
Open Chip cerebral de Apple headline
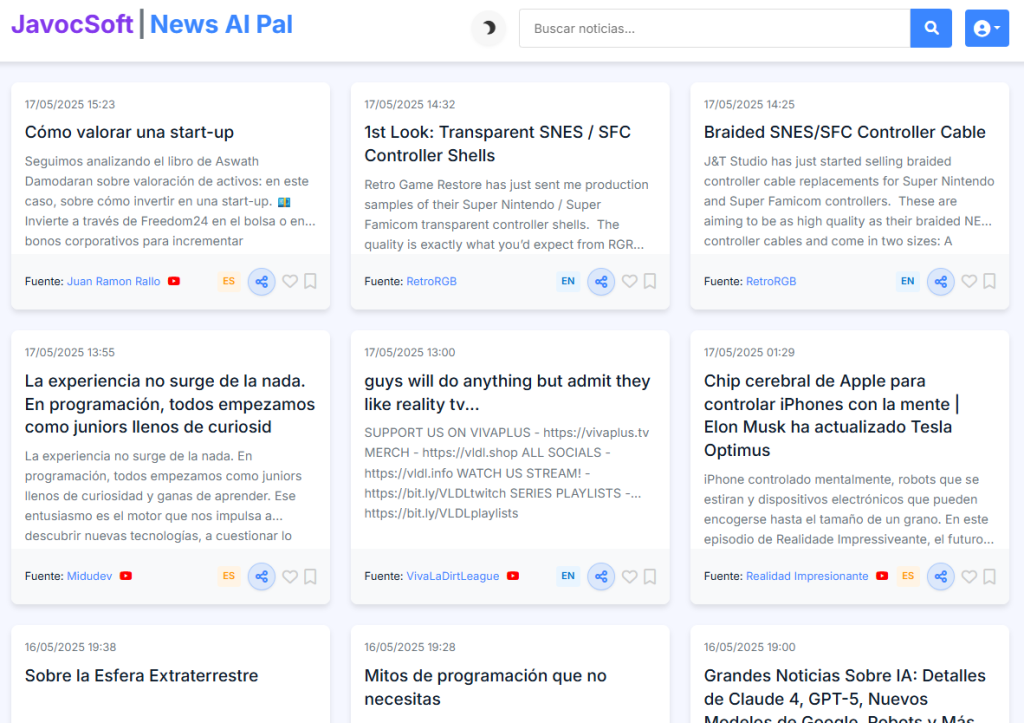tap(831, 415)
